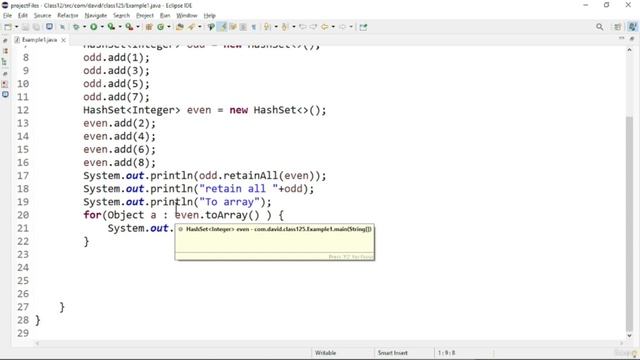640x360 pixels.
Task: Expand the Debug launch dropdown arrow
Action: 84,27
